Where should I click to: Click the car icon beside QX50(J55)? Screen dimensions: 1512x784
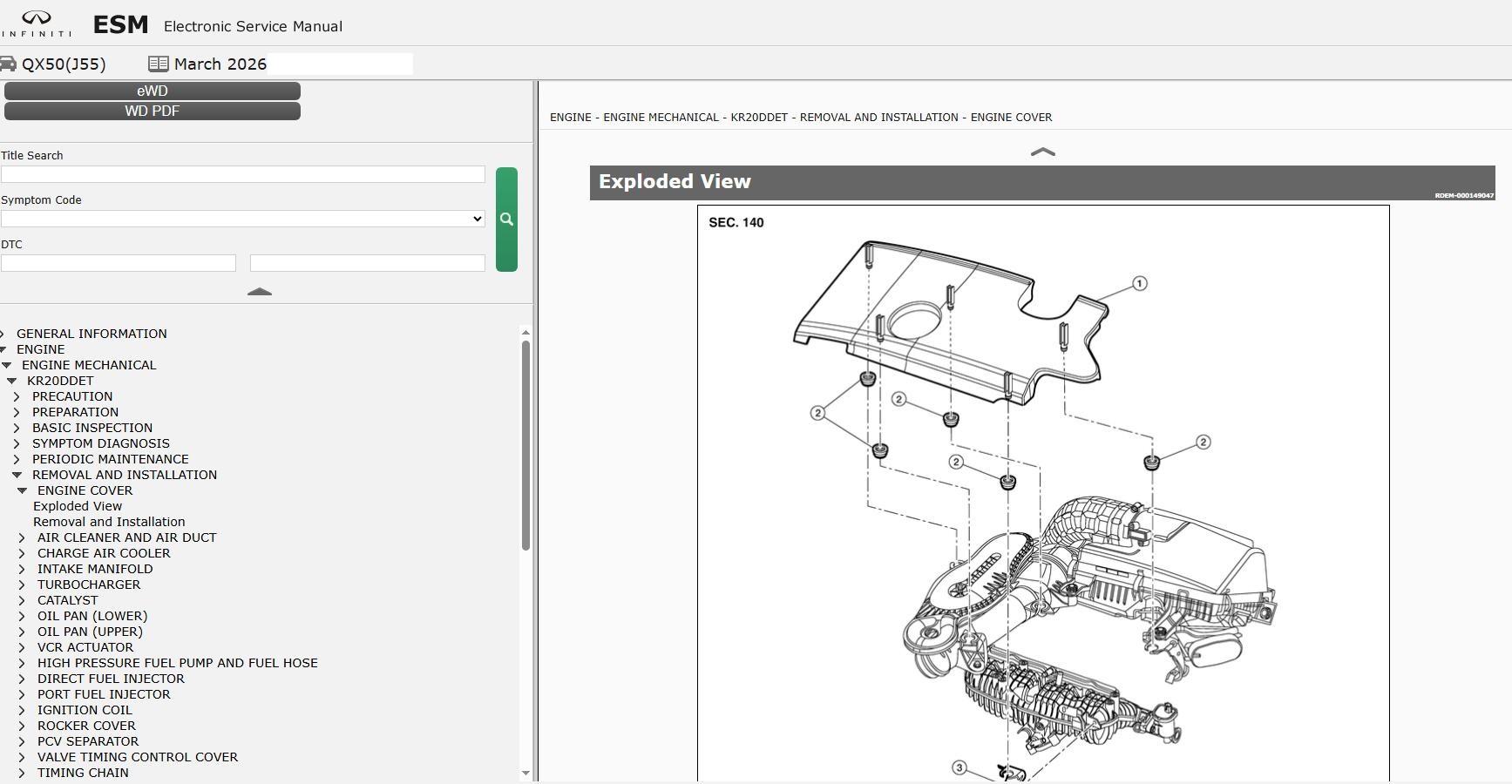(8, 64)
